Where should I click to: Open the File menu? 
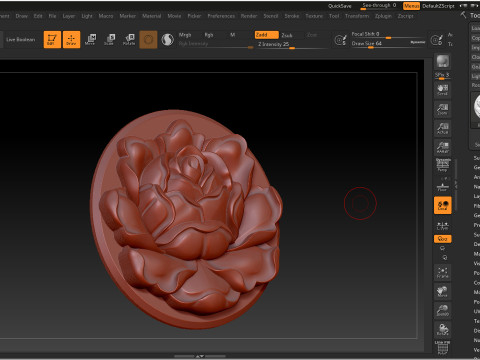(53, 16)
